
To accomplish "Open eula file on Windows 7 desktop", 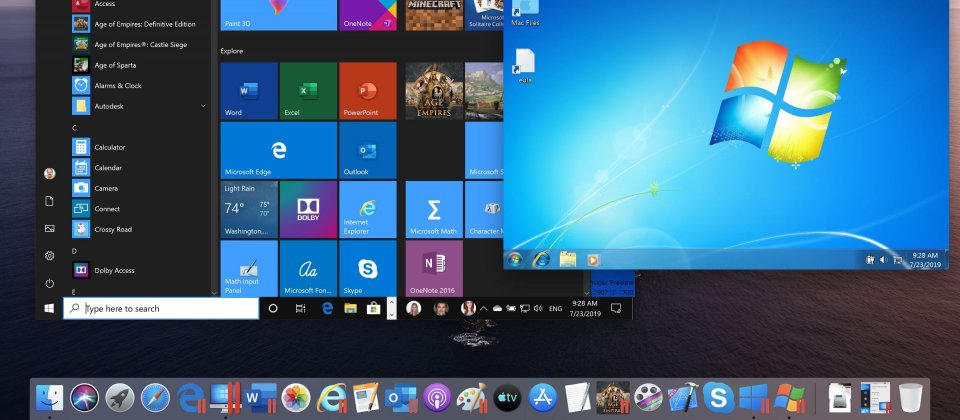I will coord(525,66).
